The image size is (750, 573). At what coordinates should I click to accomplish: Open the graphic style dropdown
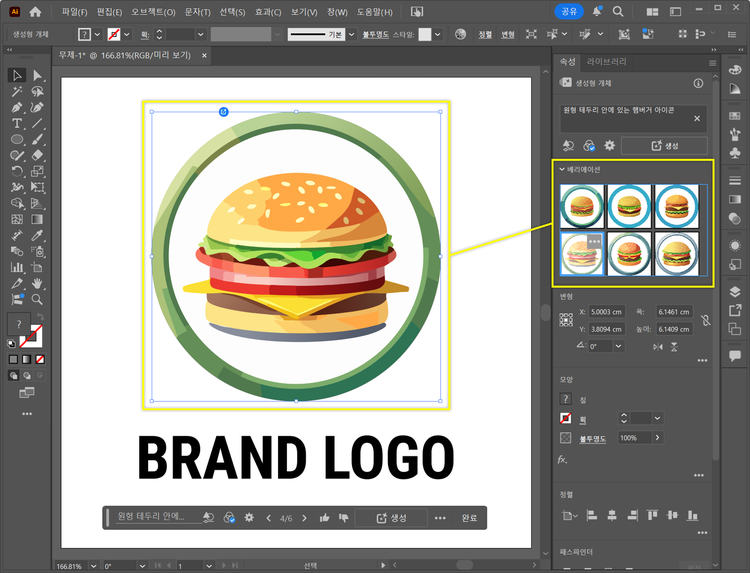pyautogui.click(x=437, y=34)
